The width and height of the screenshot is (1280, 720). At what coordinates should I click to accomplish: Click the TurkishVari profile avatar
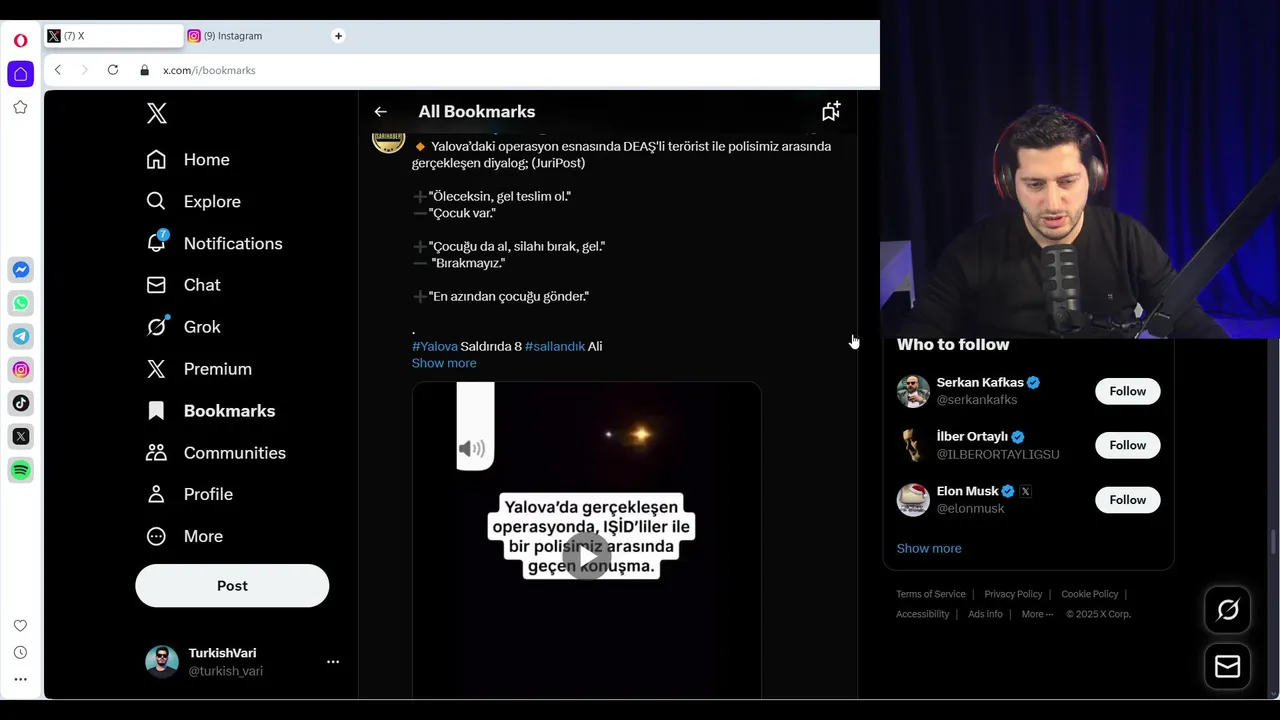pyautogui.click(x=162, y=662)
